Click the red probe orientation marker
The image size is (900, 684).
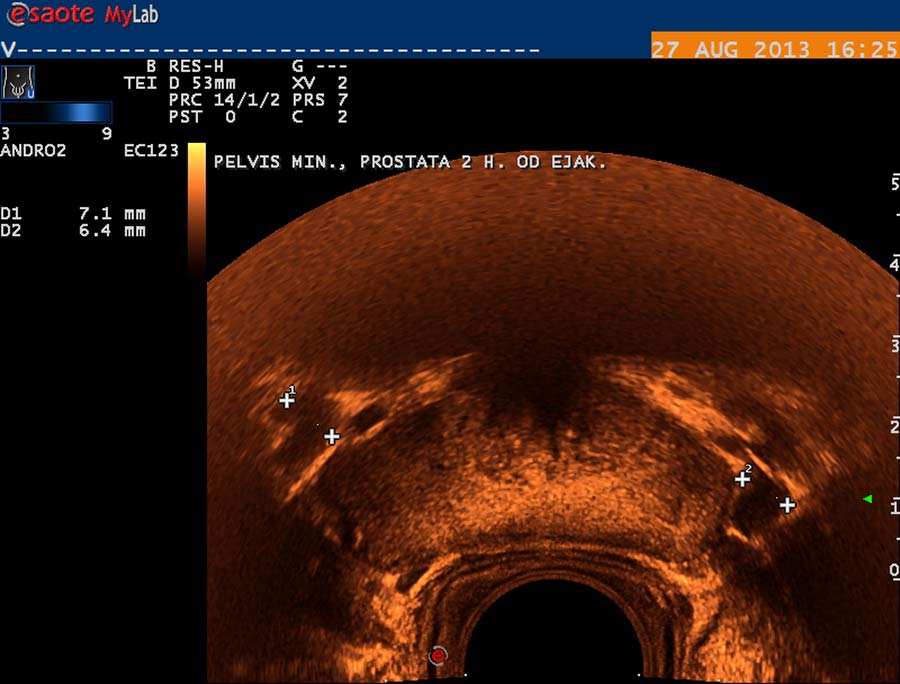437,656
